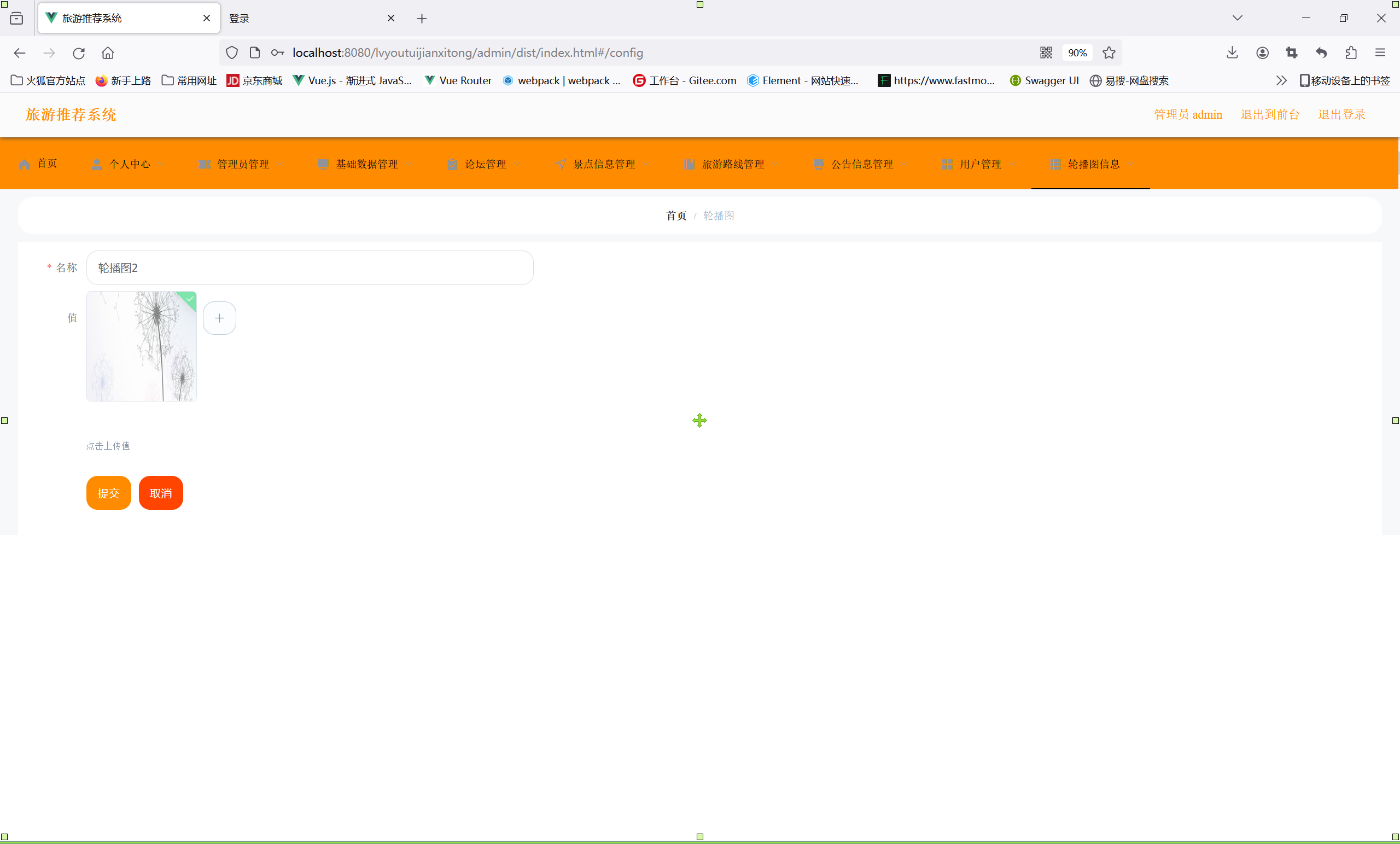Open the Firefox downloads icon
This screenshot has width=1400, height=844.
[1232, 53]
